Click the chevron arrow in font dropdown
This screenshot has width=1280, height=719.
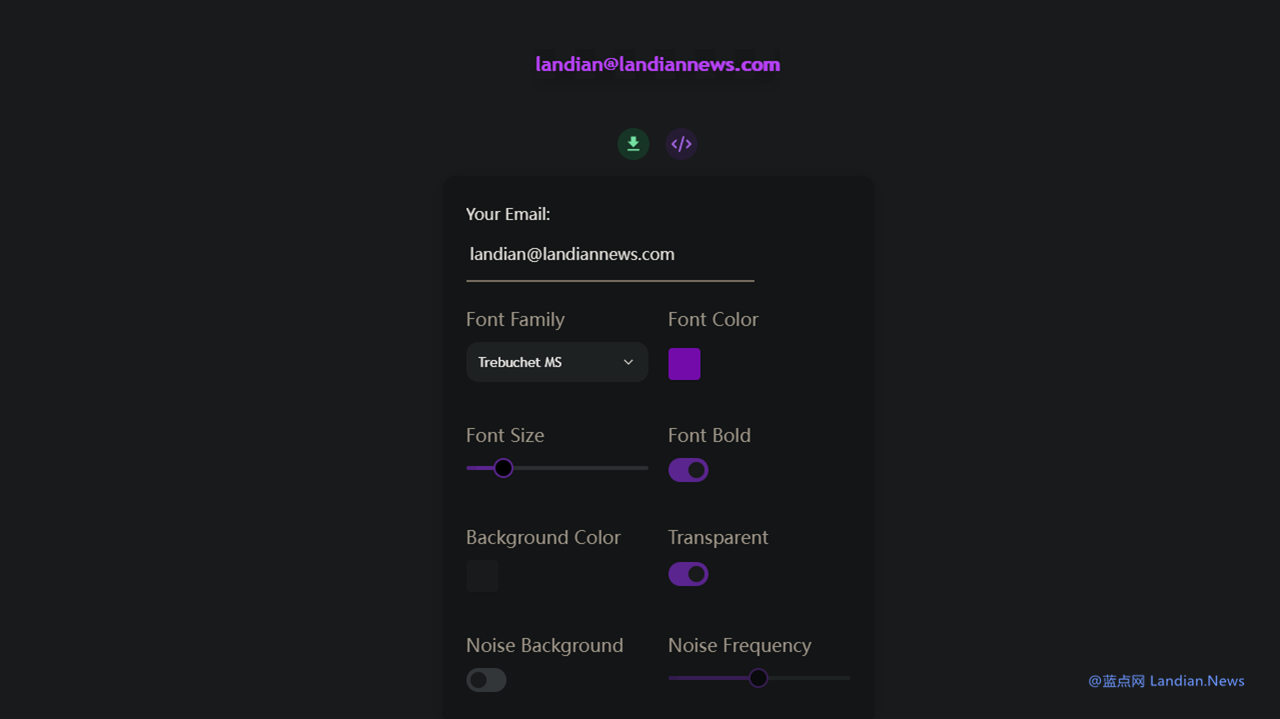[x=628, y=362]
